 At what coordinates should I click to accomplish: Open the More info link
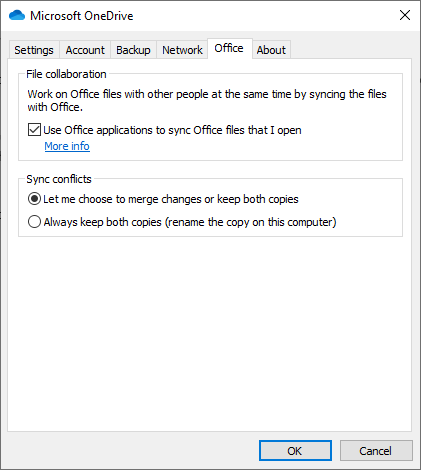coord(67,146)
